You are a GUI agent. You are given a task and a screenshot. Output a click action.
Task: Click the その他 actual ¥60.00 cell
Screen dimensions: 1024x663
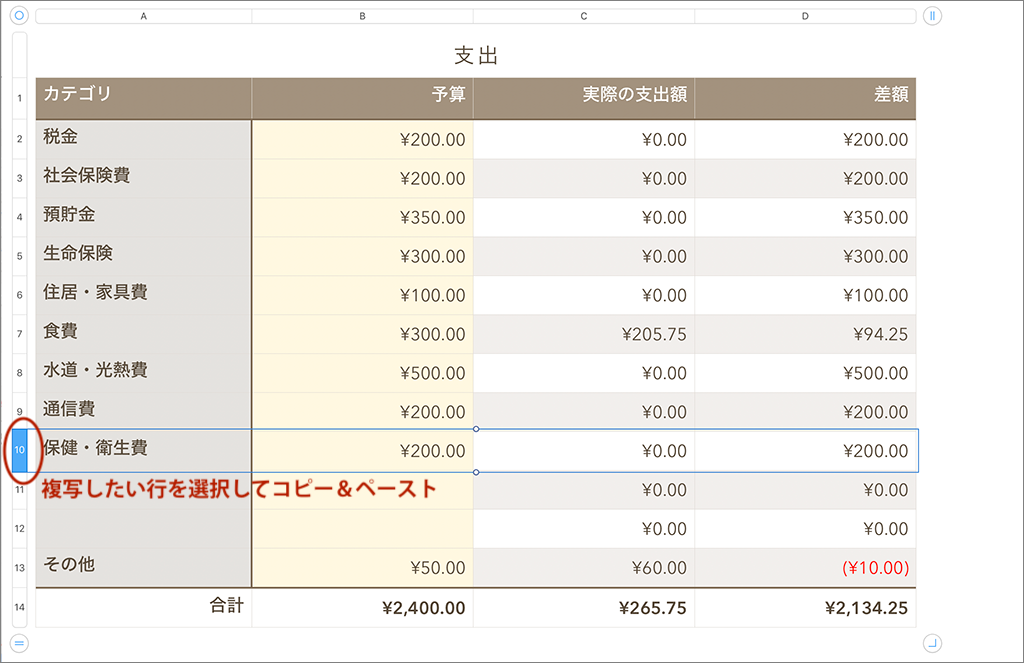click(x=584, y=568)
